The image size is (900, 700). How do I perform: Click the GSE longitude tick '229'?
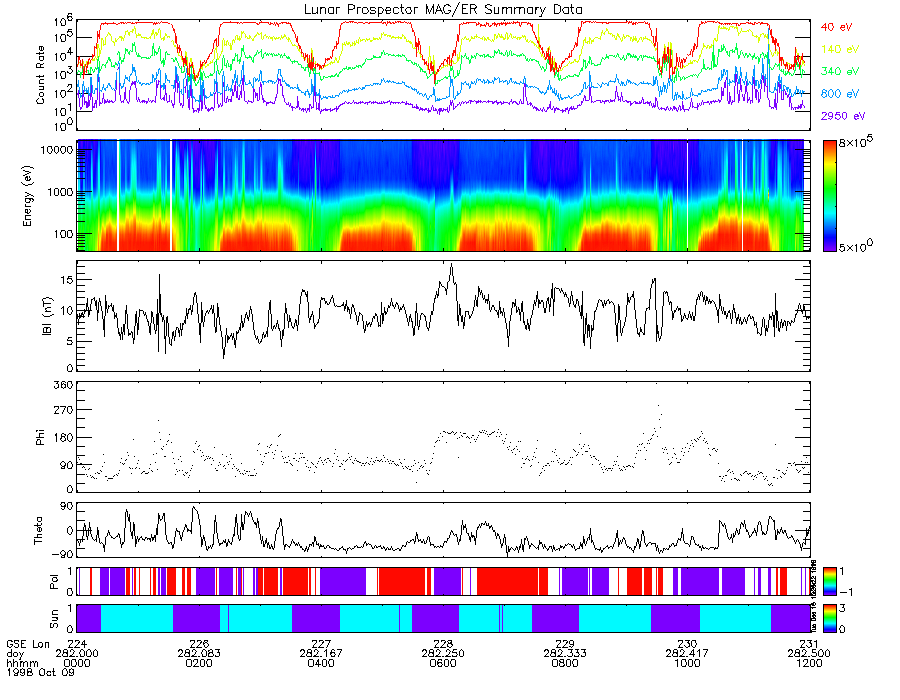(x=565, y=644)
